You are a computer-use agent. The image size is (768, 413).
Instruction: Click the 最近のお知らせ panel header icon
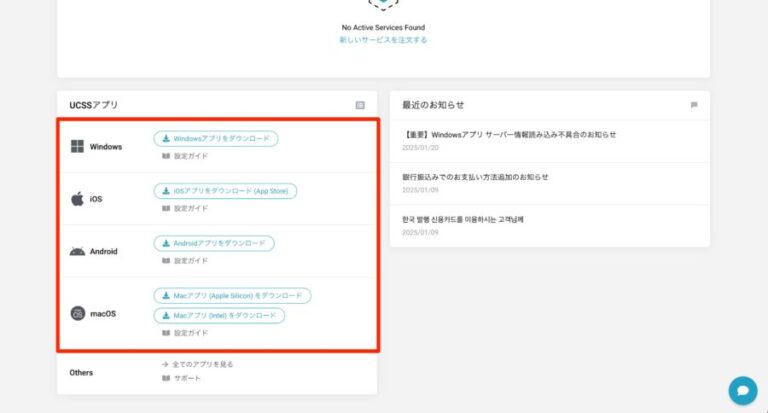(x=693, y=105)
